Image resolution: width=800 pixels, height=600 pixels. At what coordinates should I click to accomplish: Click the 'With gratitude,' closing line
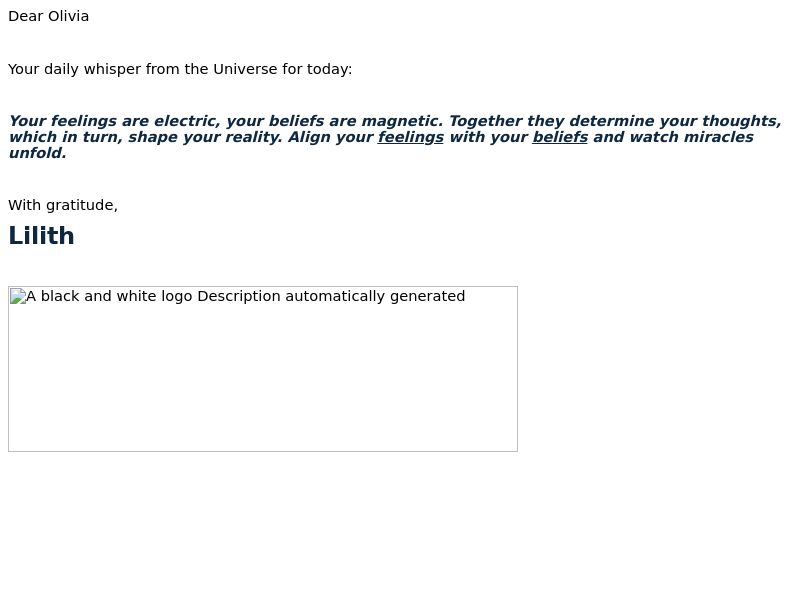pos(63,205)
